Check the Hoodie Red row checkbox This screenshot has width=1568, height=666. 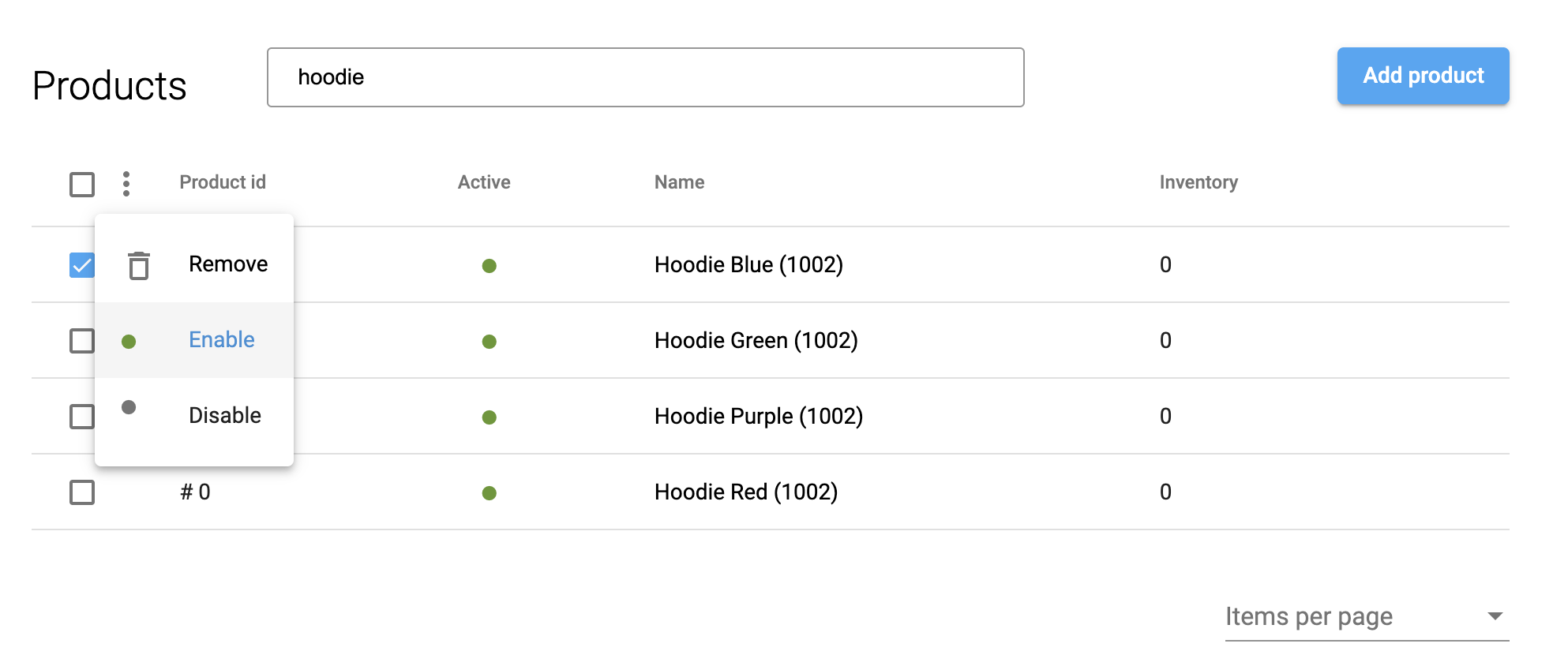pyautogui.click(x=82, y=492)
